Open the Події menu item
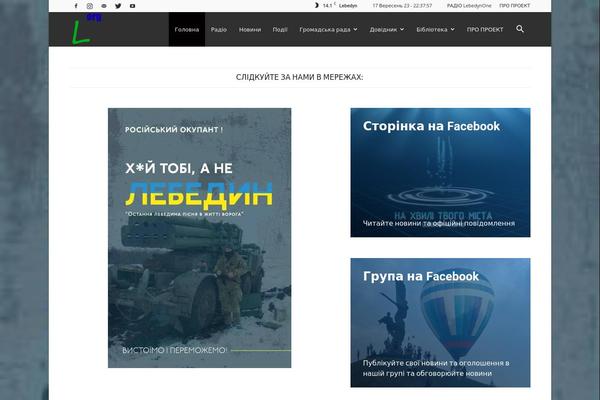Viewport: 600px width, 400px height. click(280, 29)
